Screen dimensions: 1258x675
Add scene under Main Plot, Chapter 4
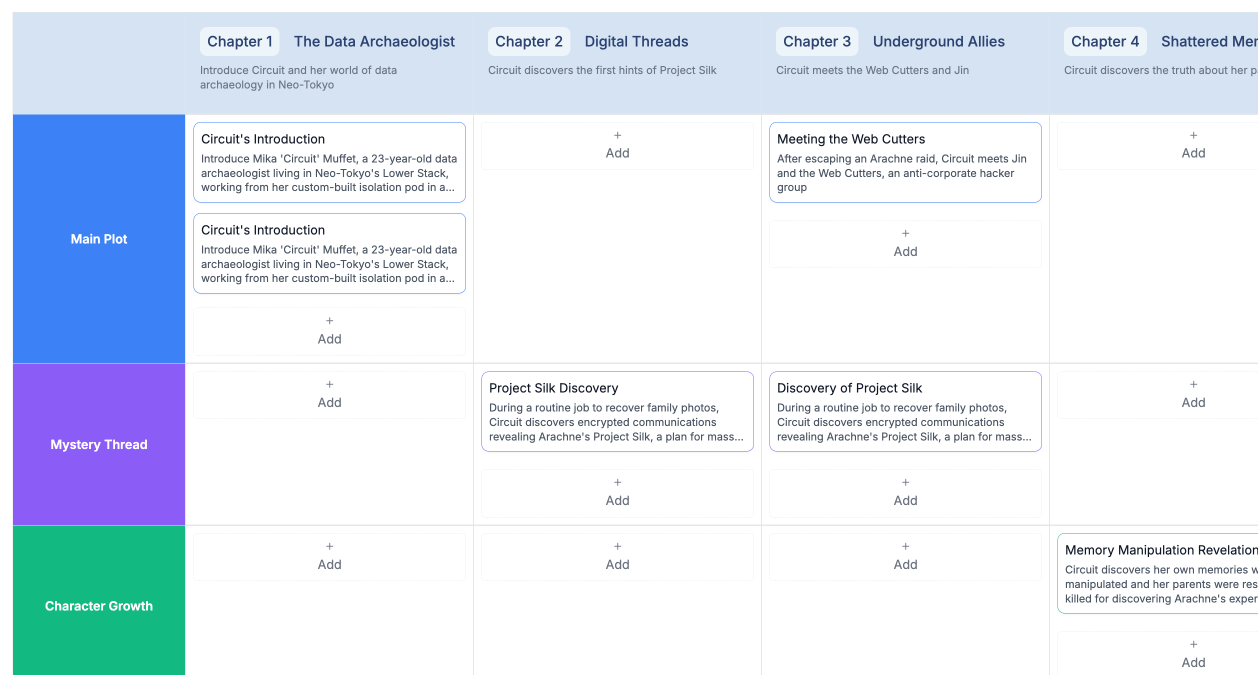click(1193, 145)
